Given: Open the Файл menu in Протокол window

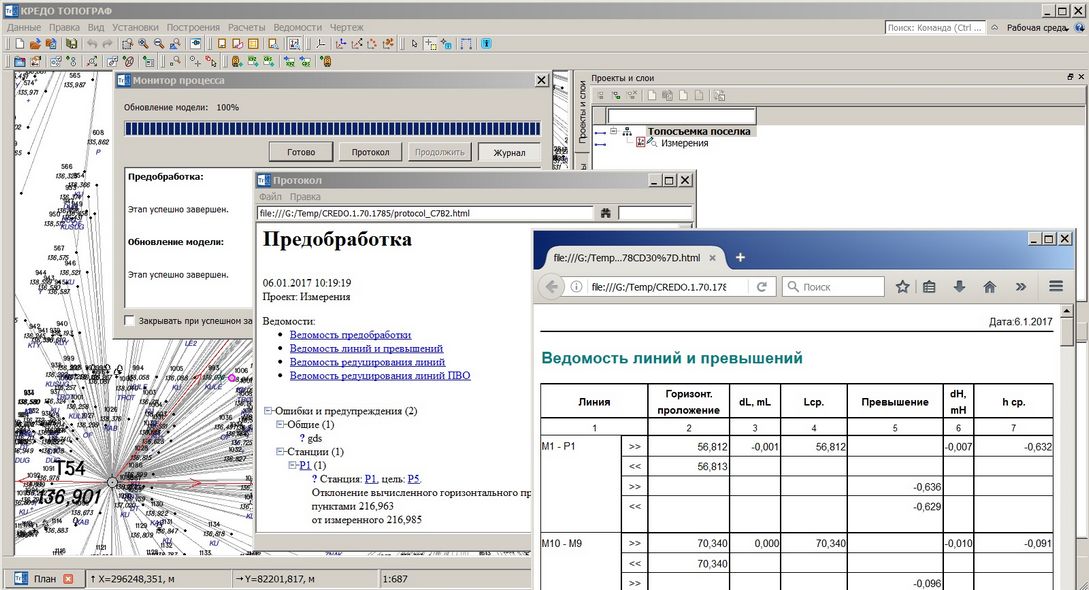Looking at the screenshot, I should (270, 197).
